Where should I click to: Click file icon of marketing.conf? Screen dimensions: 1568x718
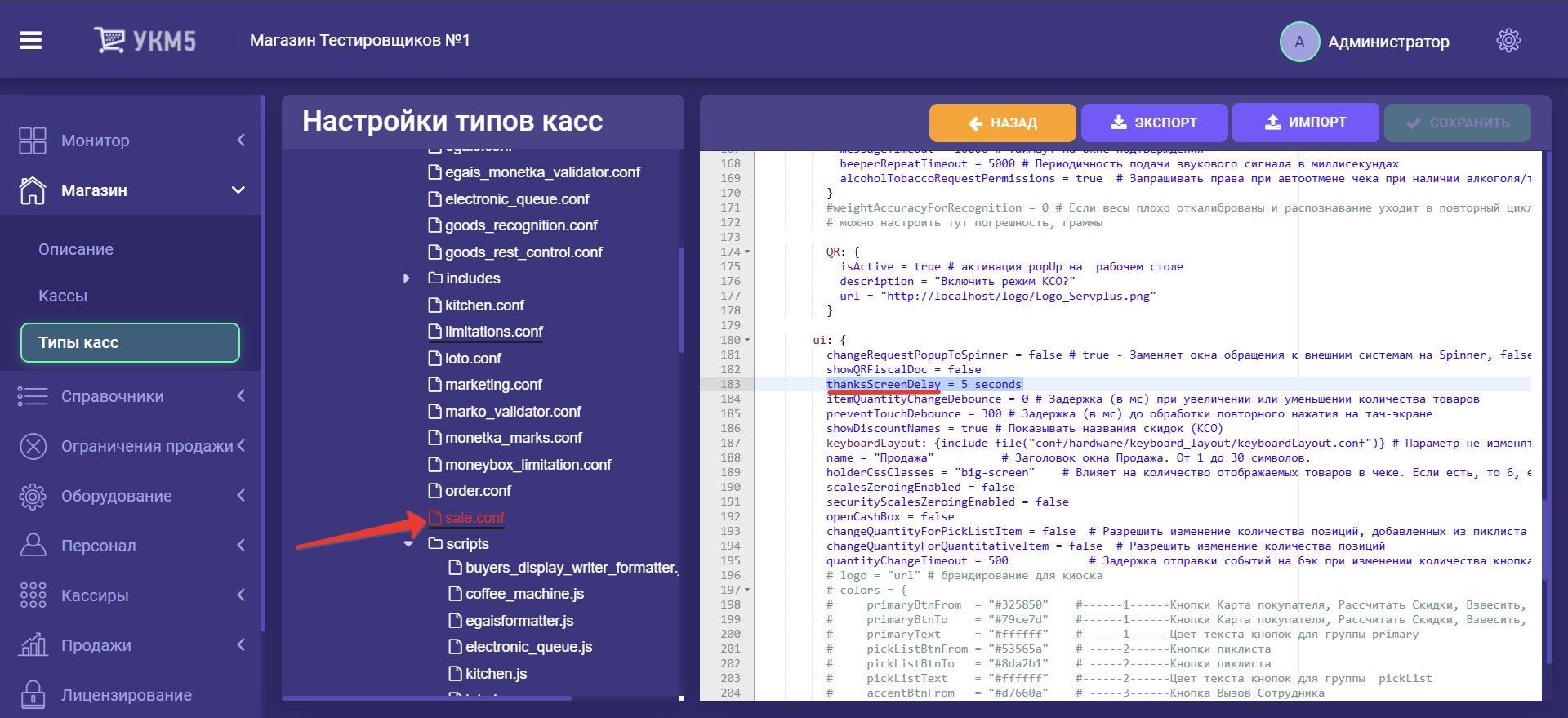coord(435,385)
